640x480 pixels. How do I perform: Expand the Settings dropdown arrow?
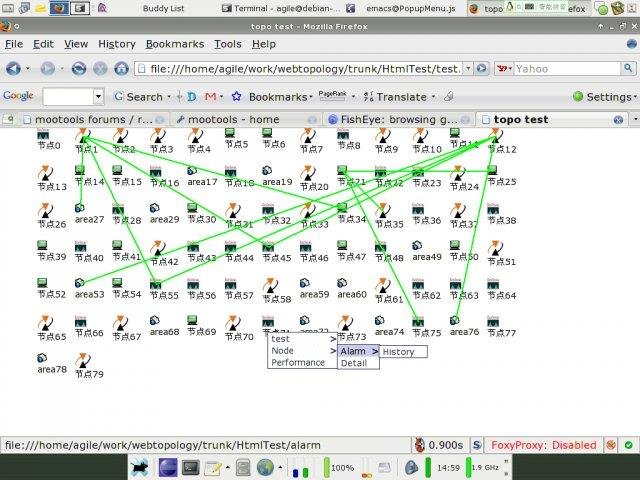tap(636, 97)
